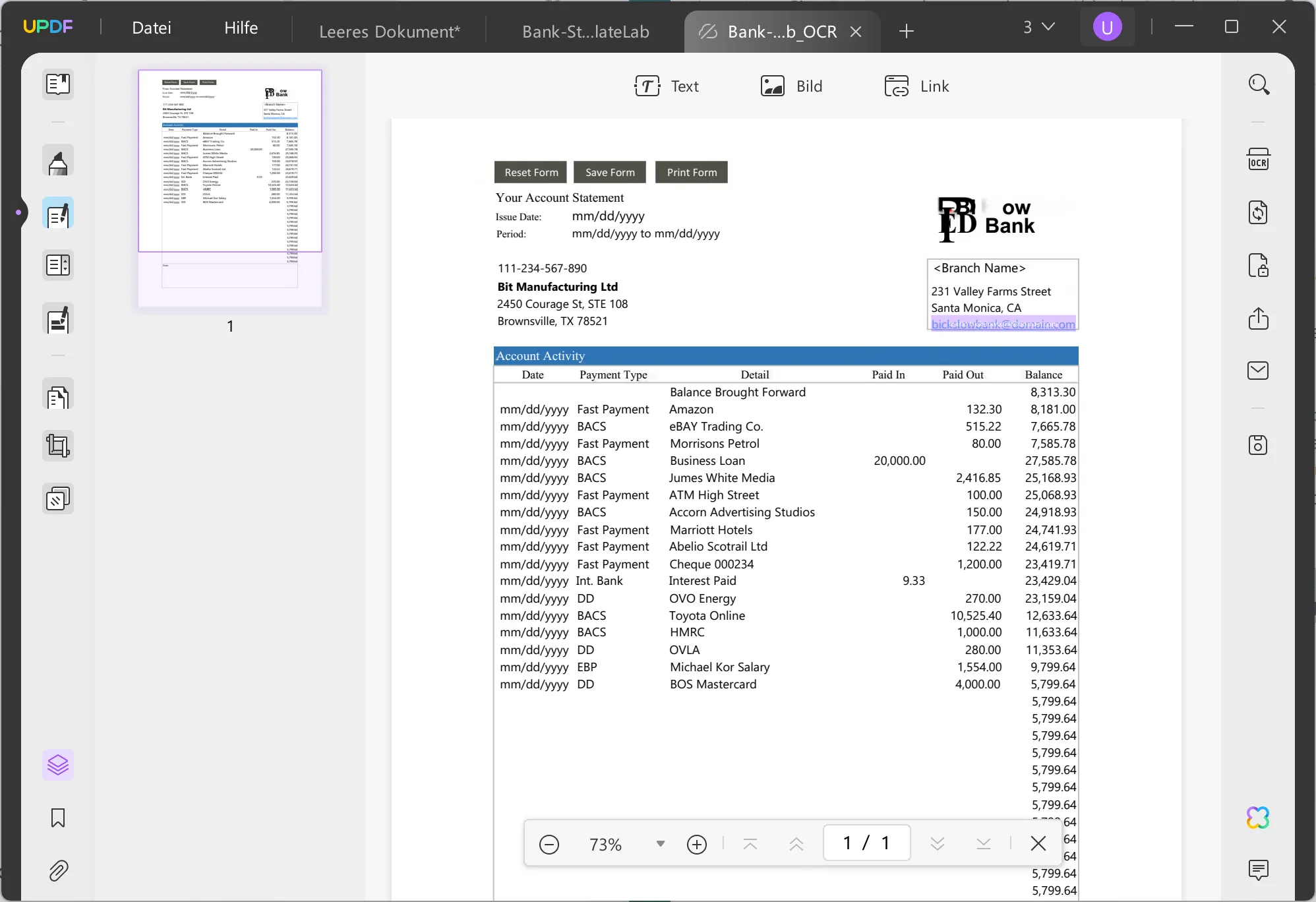
Task: Click the zoom increase stepper button
Action: point(697,844)
